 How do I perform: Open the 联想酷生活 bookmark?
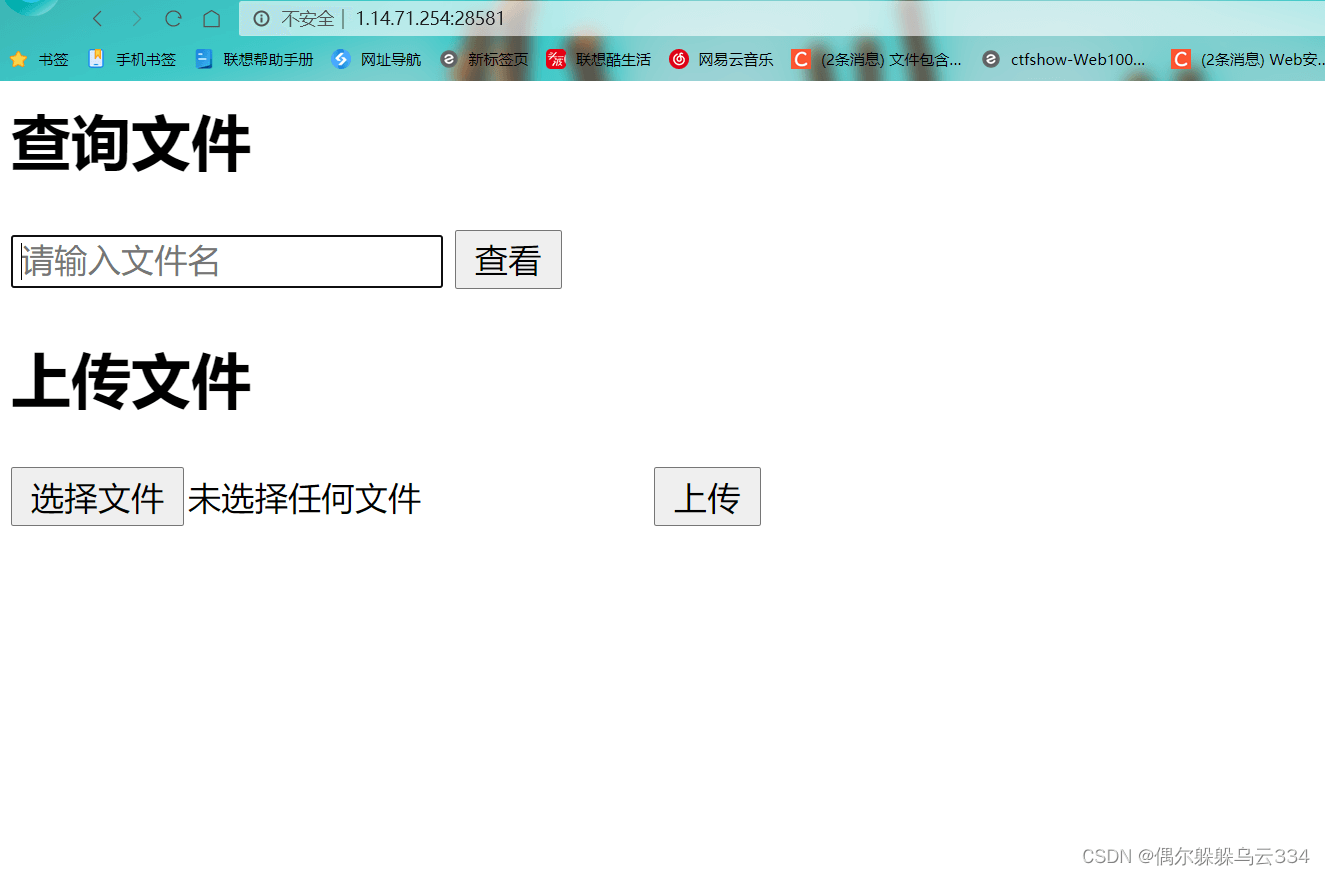[x=598, y=60]
